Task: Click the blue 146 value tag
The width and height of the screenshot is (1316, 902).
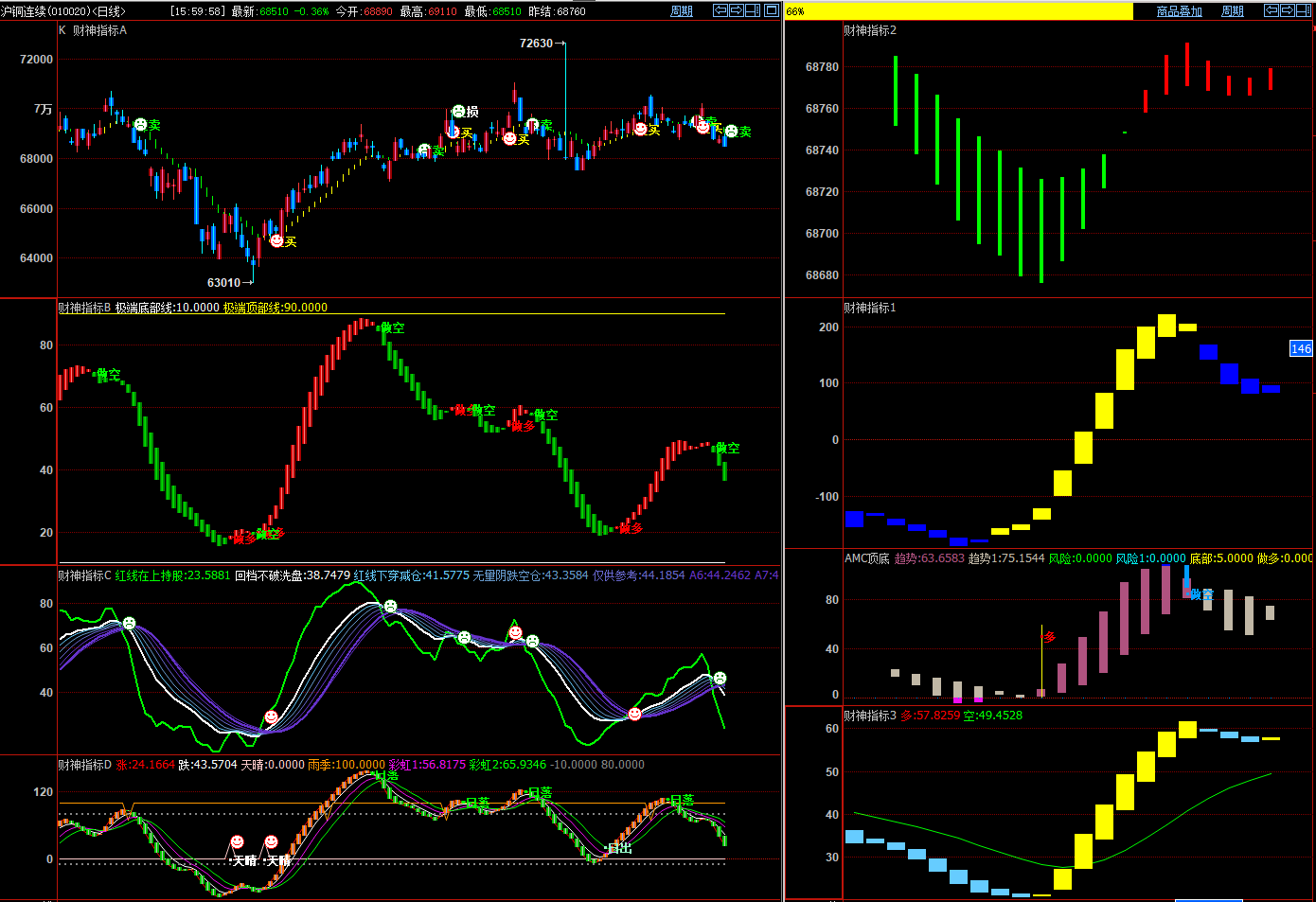Action: (1301, 348)
